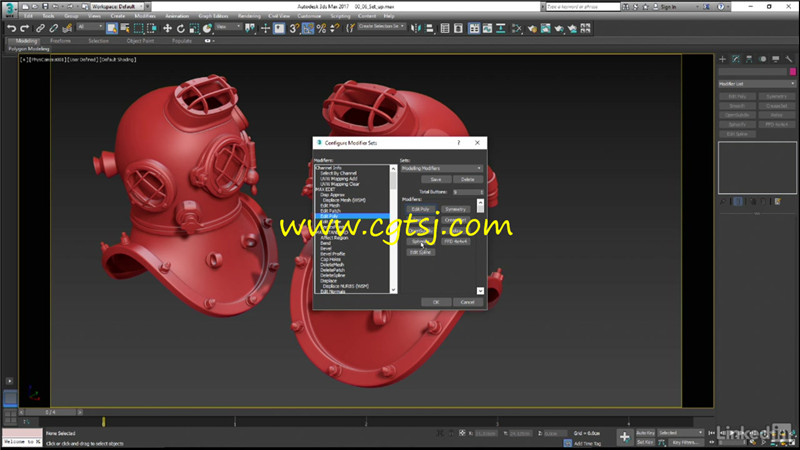Expand the Polygon Modeling panel

29,49
